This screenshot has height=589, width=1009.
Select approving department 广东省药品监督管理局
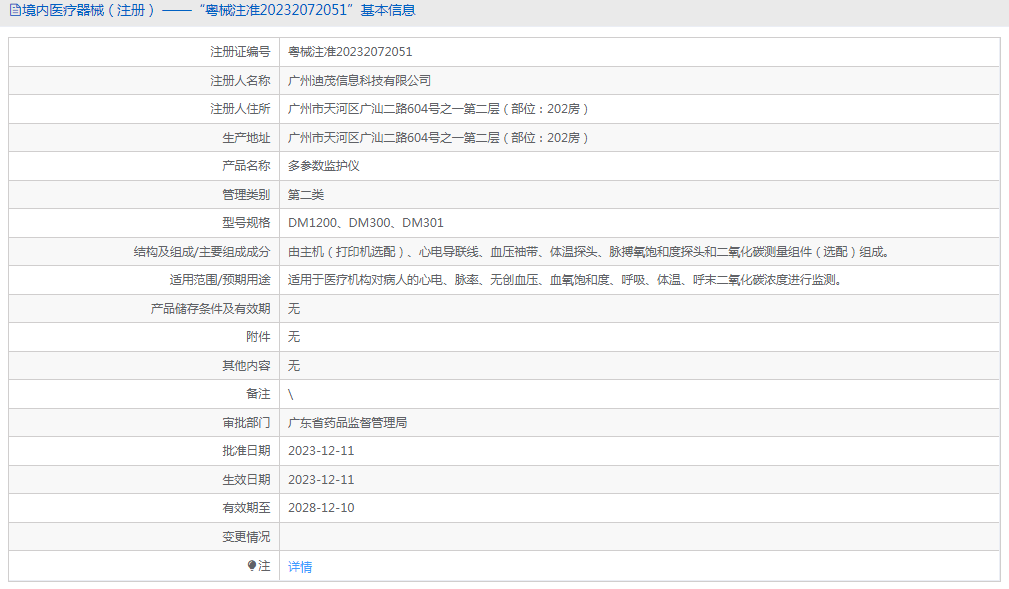[x=347, y=422]
